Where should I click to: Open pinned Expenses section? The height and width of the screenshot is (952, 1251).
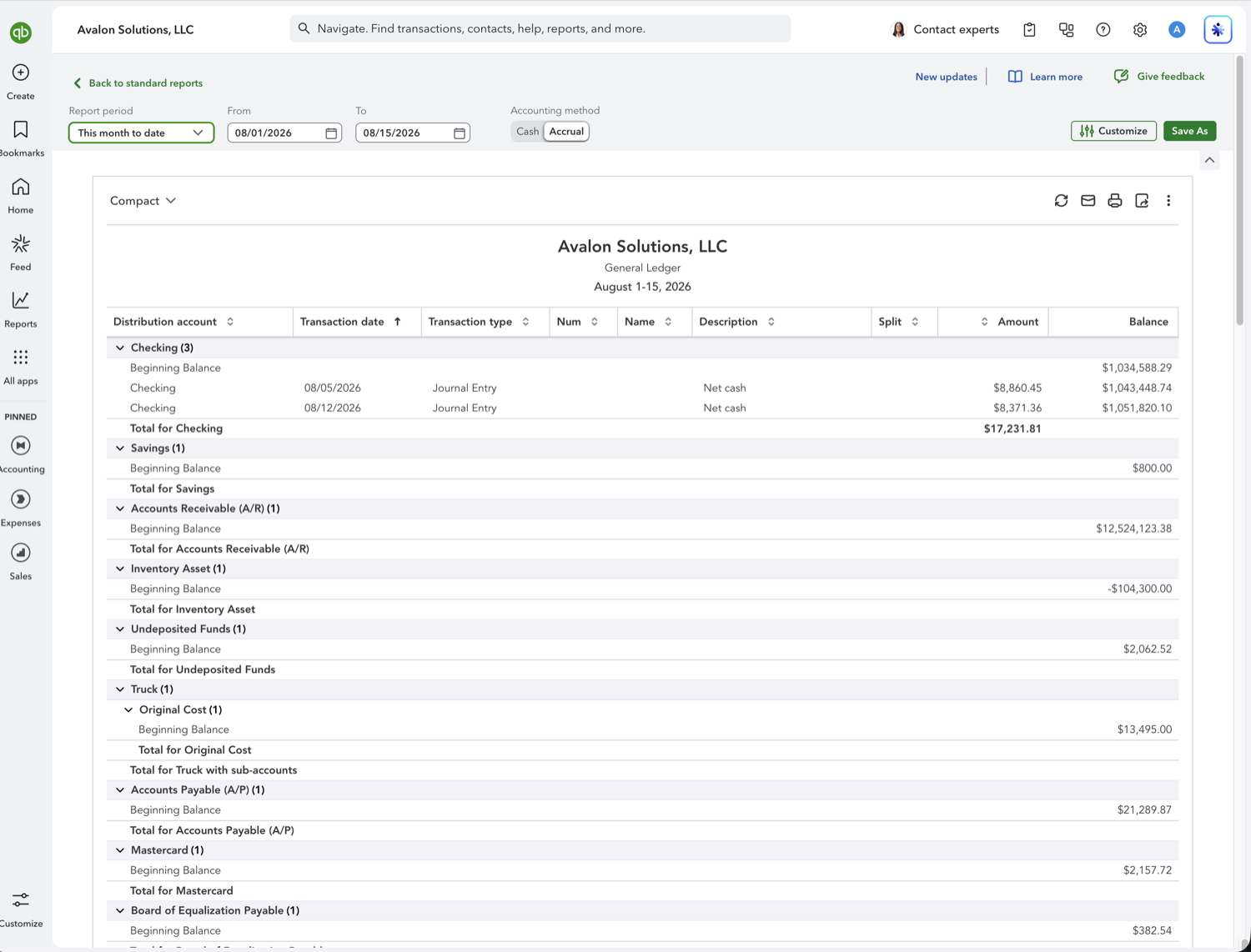point(21,509)
